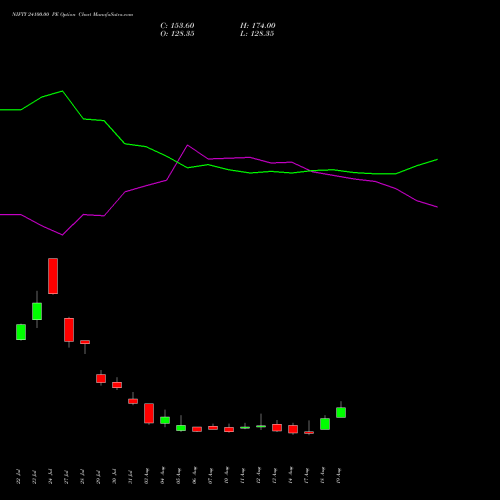Click the 24 Jul date label
500x500 pixels.
[50, 477]
